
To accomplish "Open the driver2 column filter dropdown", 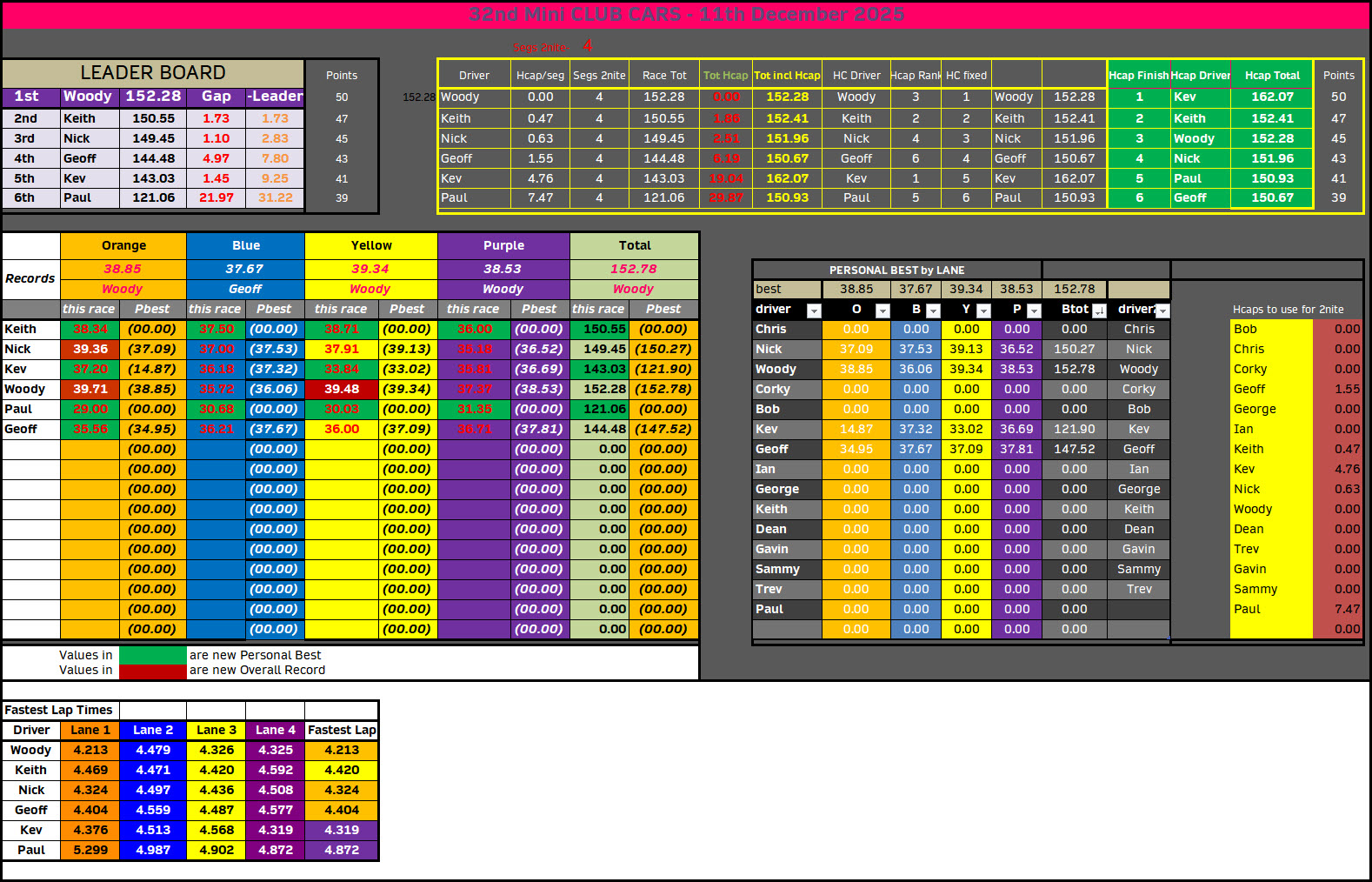I will pyautogui.click(x=1162, y=311).
